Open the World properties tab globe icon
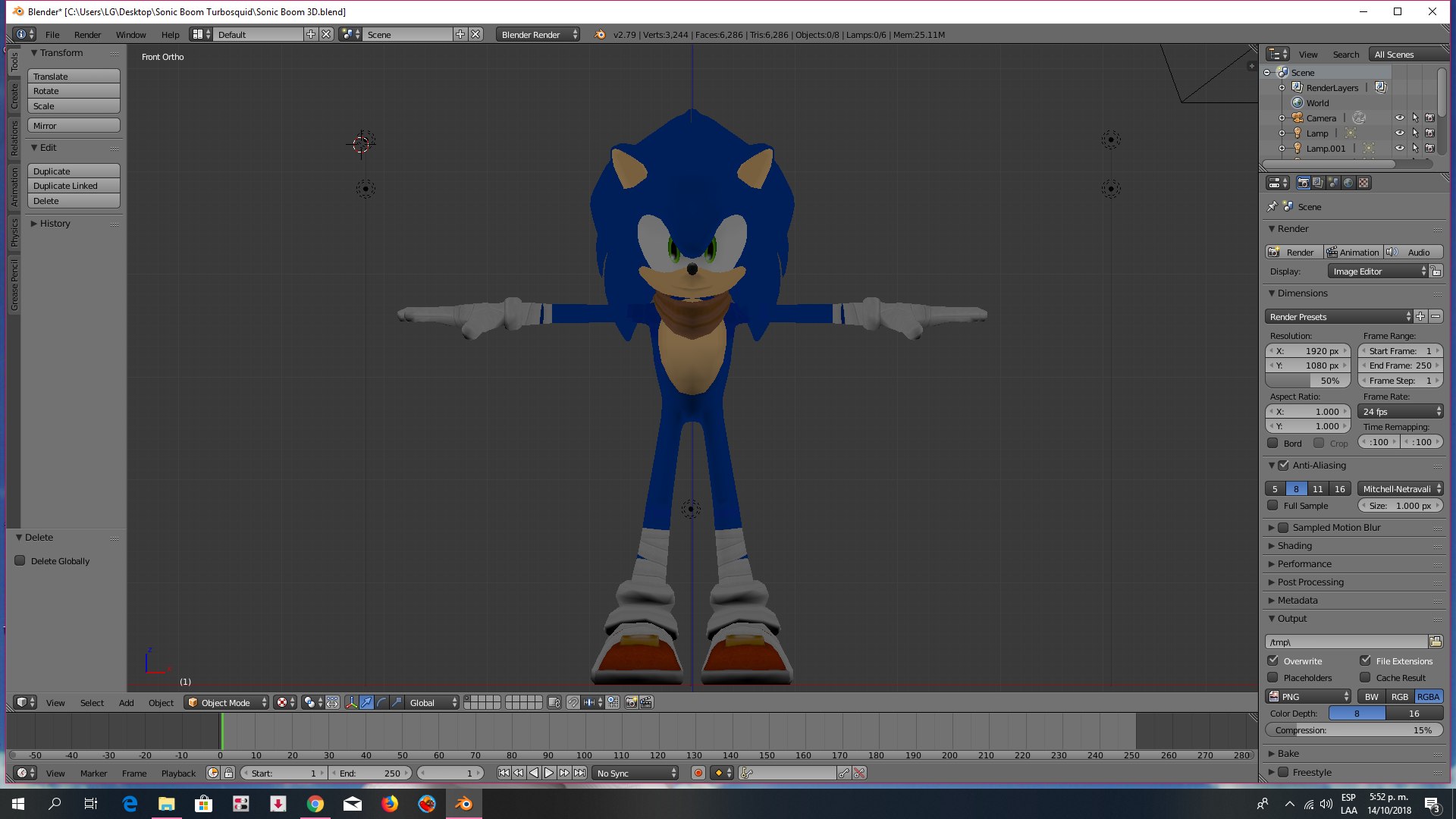Viewport: 1456px width, 819px height. (1348, 183)
